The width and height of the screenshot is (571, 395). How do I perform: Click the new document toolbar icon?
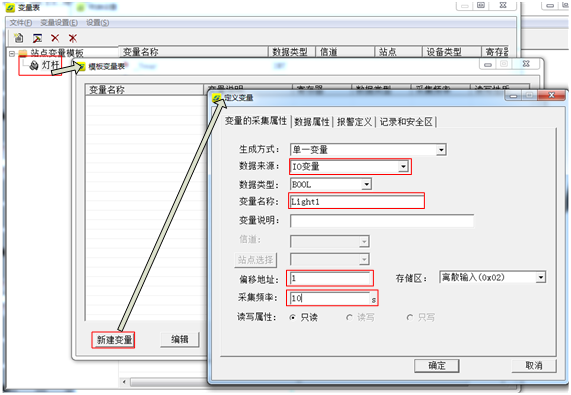tap(18, 38)
